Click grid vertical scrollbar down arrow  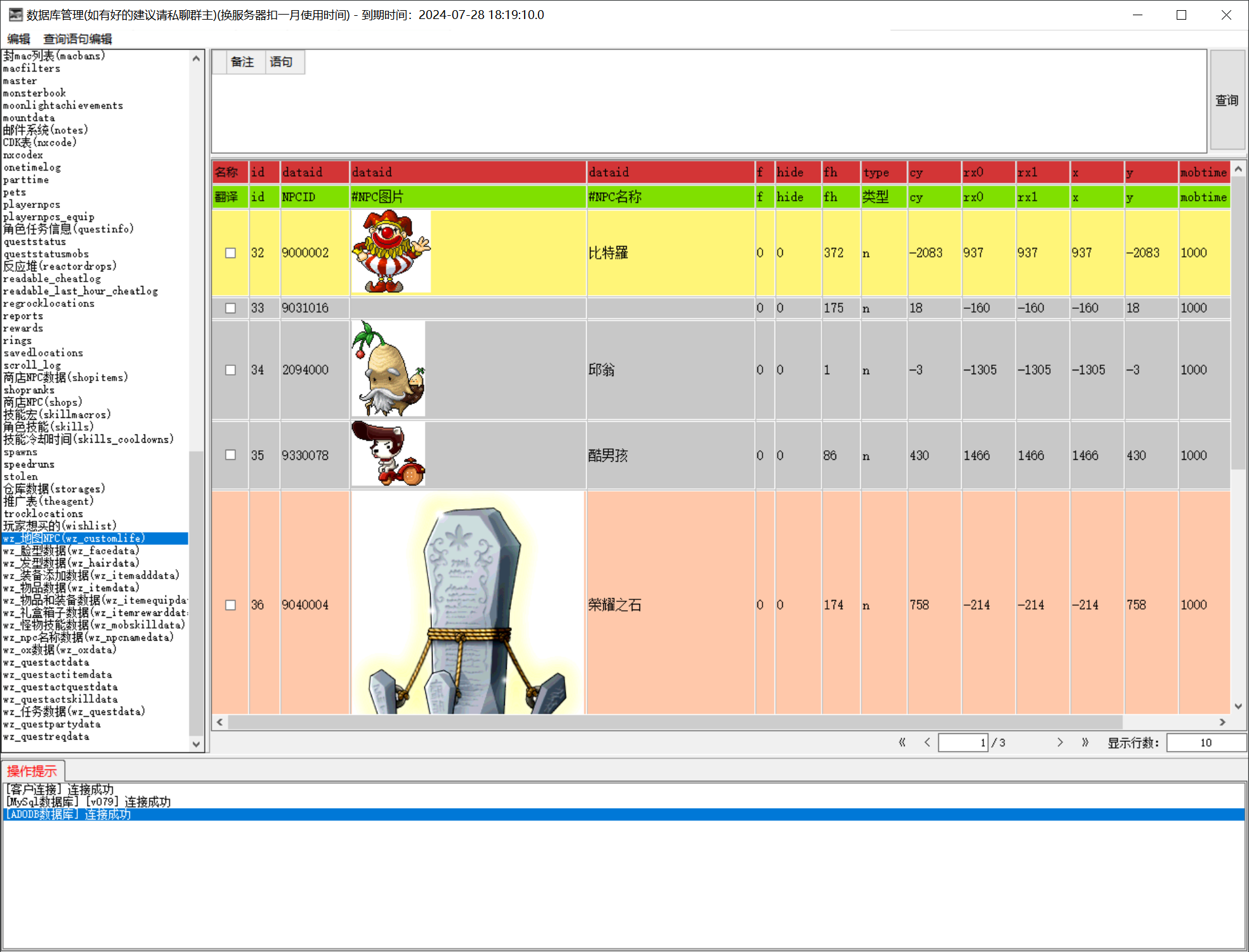(x=1238, y=706)
